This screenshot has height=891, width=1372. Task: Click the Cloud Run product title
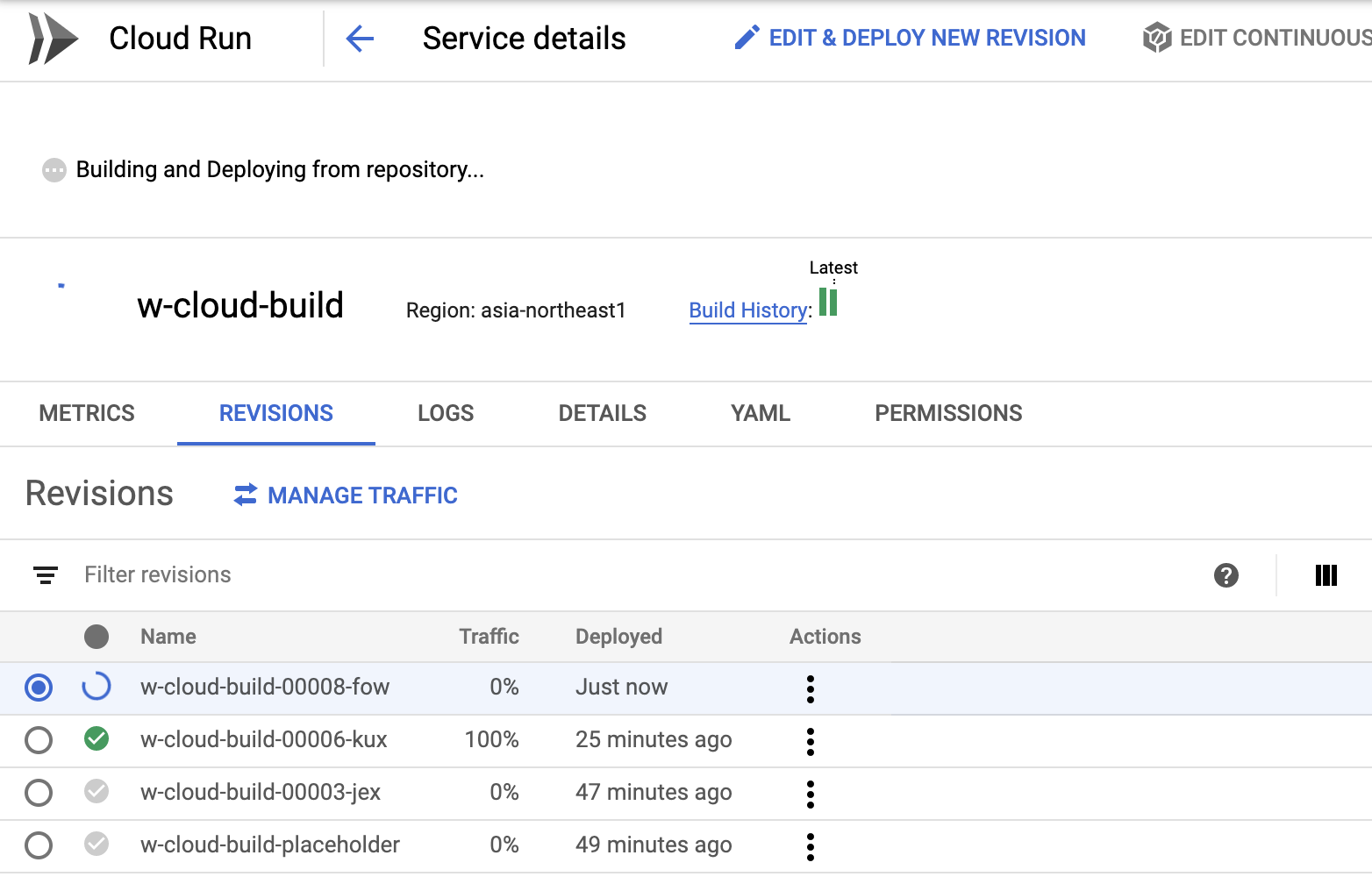(x=181, y=39)
